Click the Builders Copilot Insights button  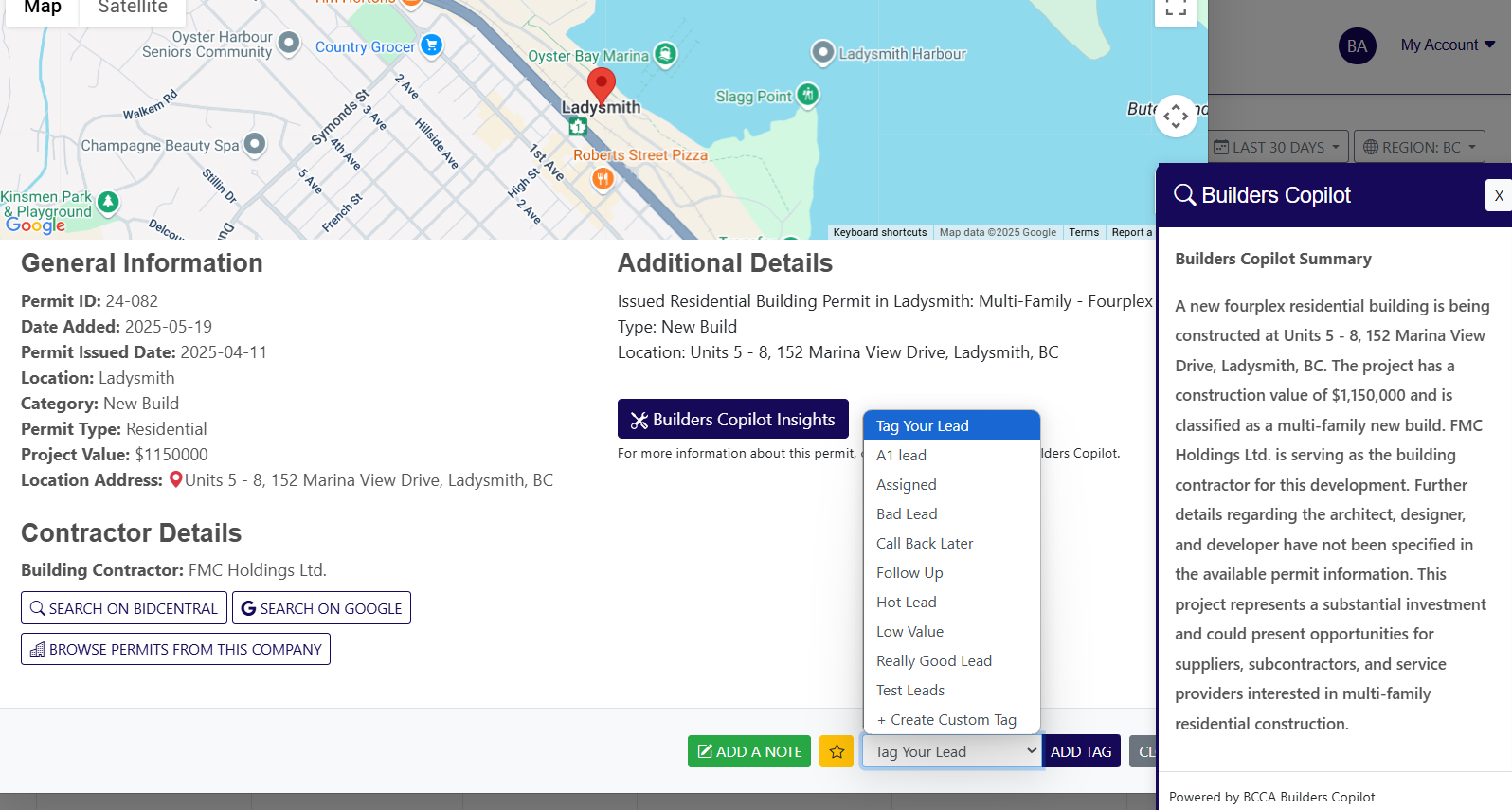click(733, 419)
